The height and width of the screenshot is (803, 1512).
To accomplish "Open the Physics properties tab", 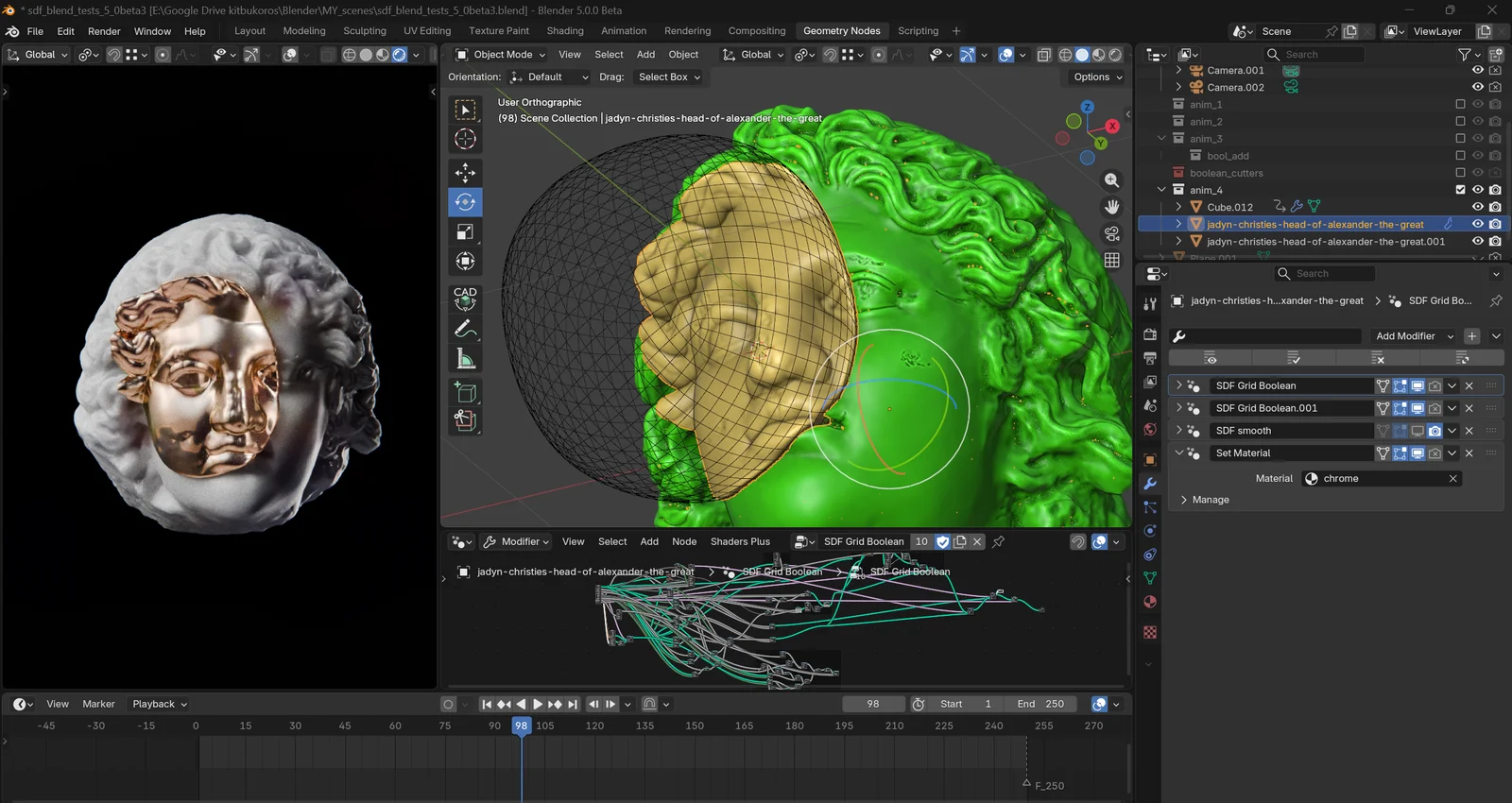I will [x=1150, y=531].
